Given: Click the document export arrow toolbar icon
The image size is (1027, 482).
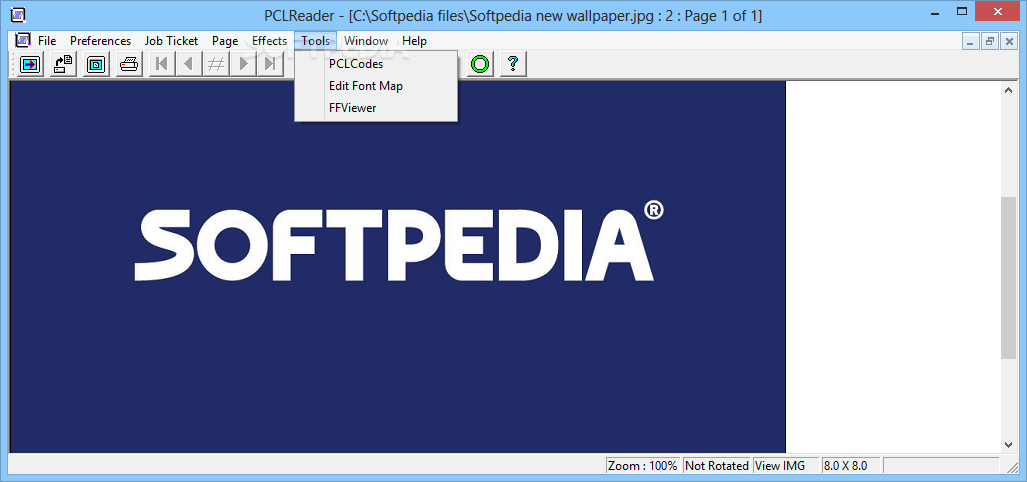Looking at the screenshot, I should click(63, 64).
